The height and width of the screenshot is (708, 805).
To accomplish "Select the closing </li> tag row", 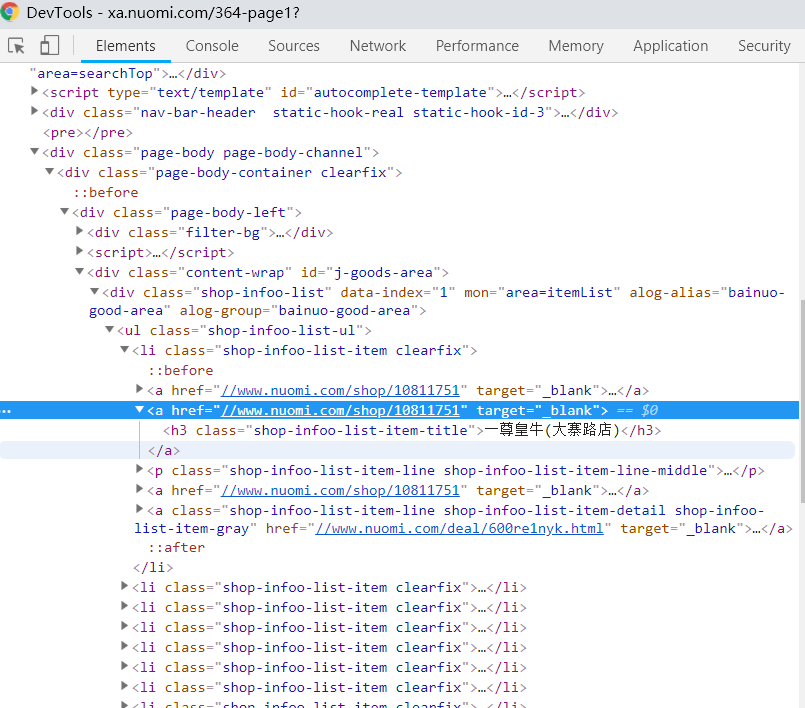I will coord(153,567).
